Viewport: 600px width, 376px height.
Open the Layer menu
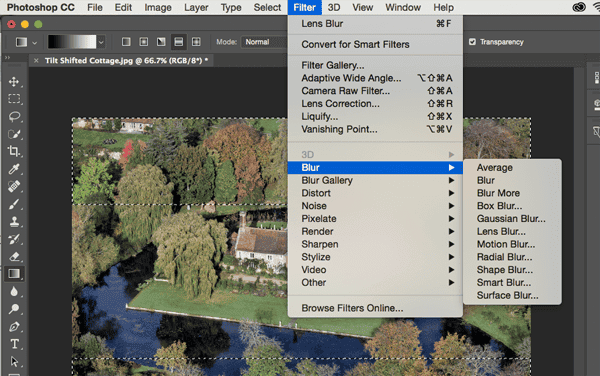[x=196, y=7]
